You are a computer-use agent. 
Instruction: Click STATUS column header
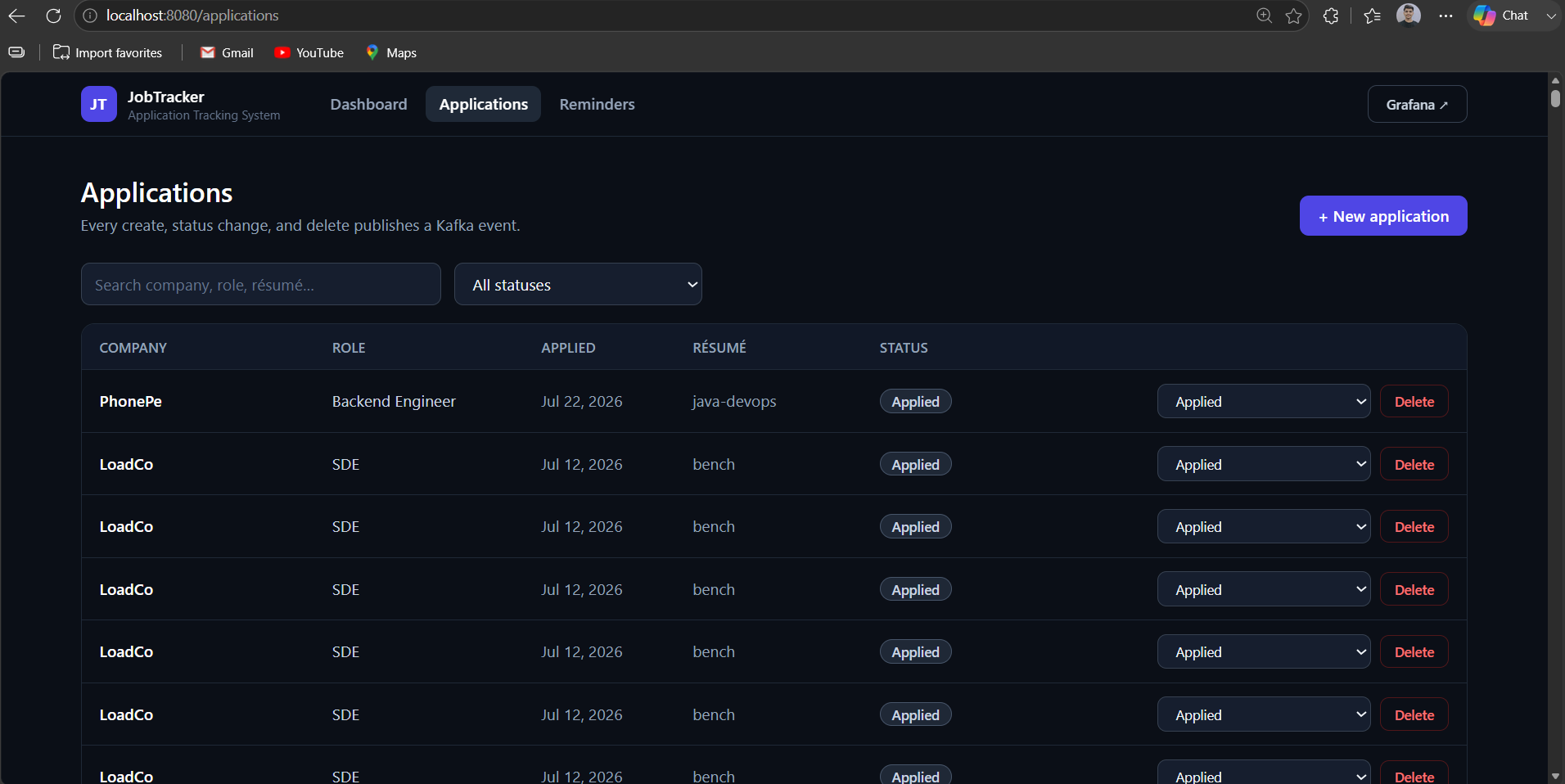point(904,348)
